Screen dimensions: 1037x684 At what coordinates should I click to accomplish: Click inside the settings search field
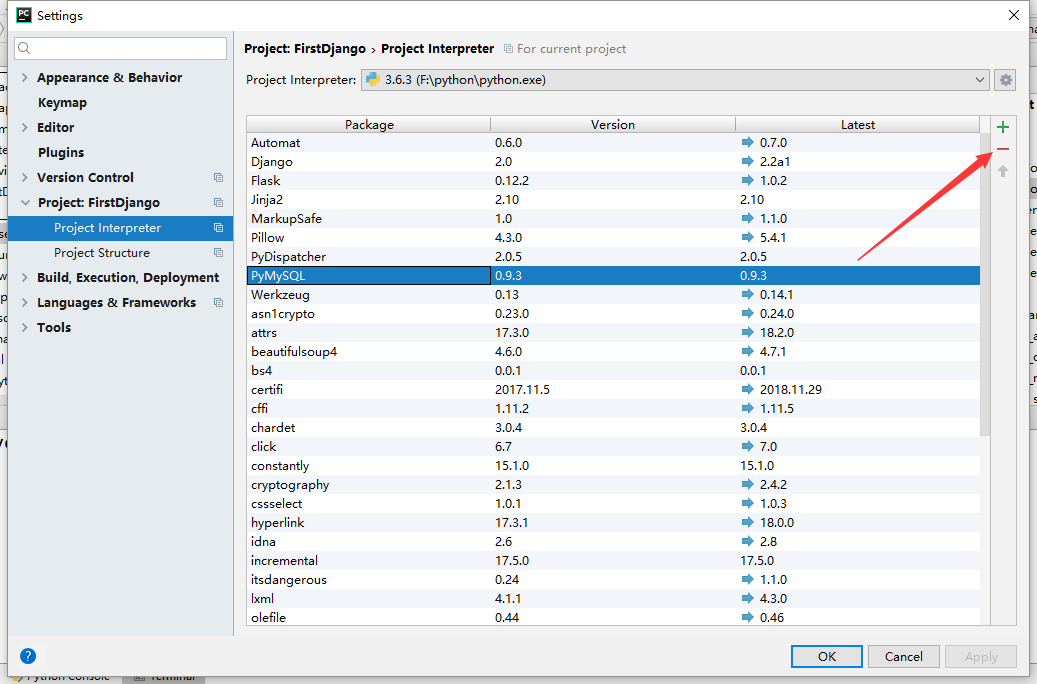pos(120,47)
